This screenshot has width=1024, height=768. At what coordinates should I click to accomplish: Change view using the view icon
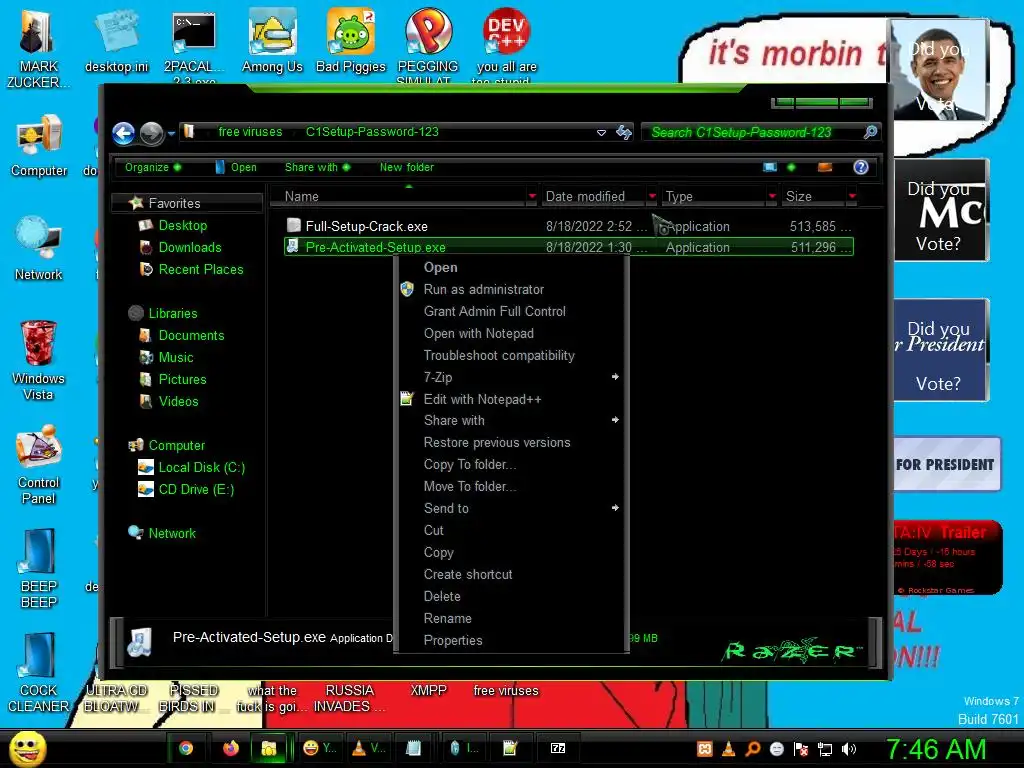770,167
